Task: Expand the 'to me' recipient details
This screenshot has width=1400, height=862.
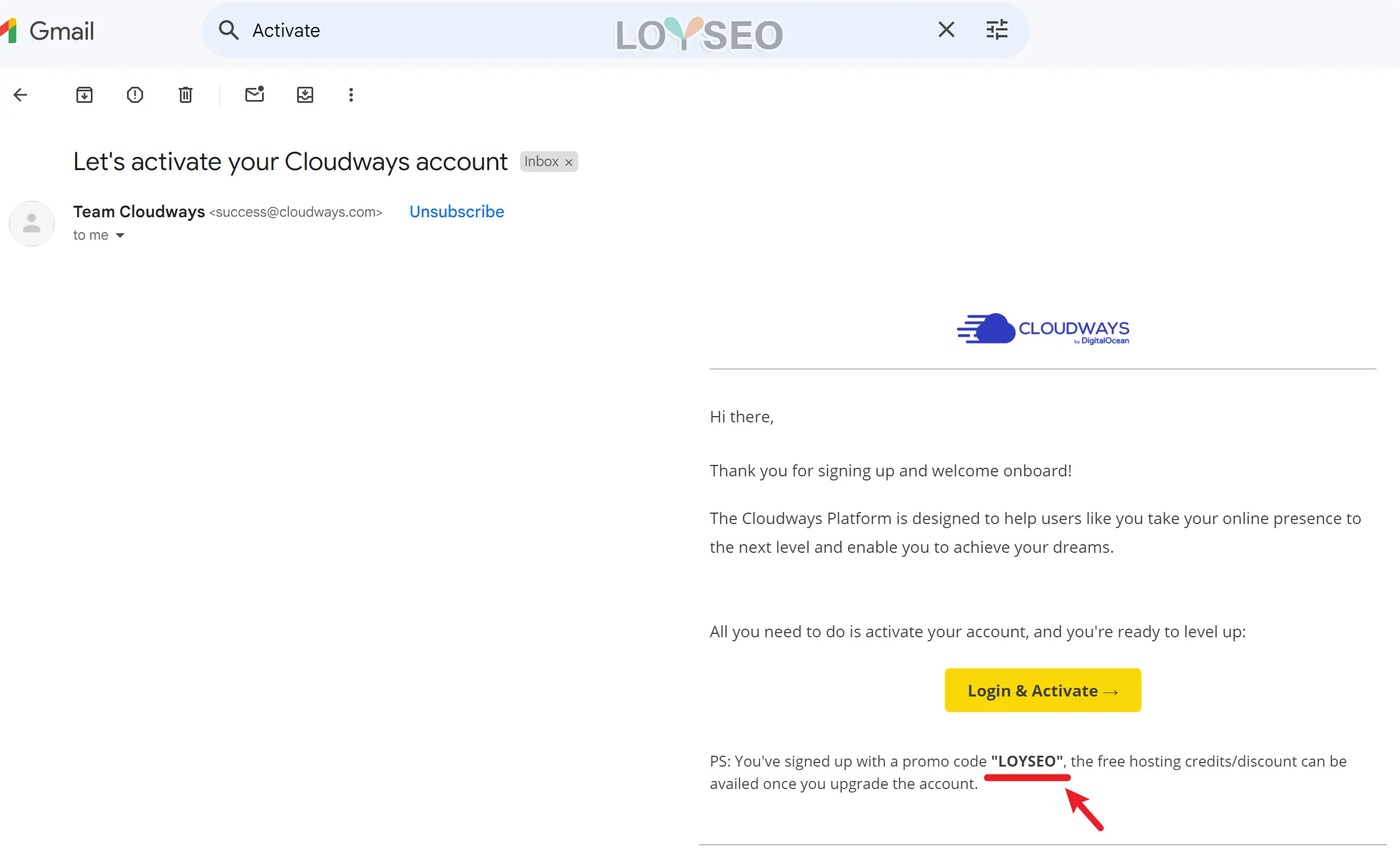Action: [x=120, y=236]
